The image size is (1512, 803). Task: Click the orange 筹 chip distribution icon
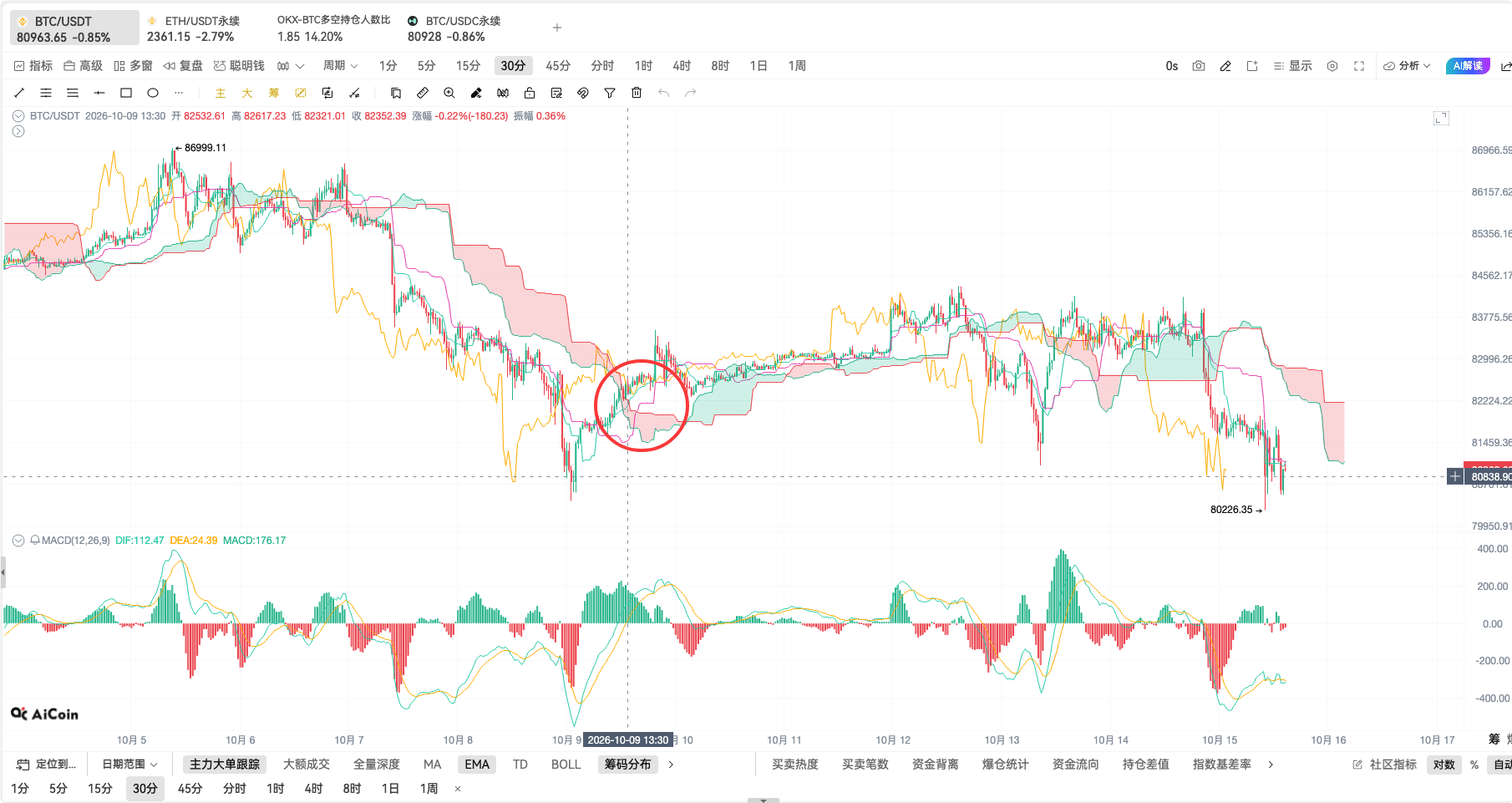tap(274, 93)
